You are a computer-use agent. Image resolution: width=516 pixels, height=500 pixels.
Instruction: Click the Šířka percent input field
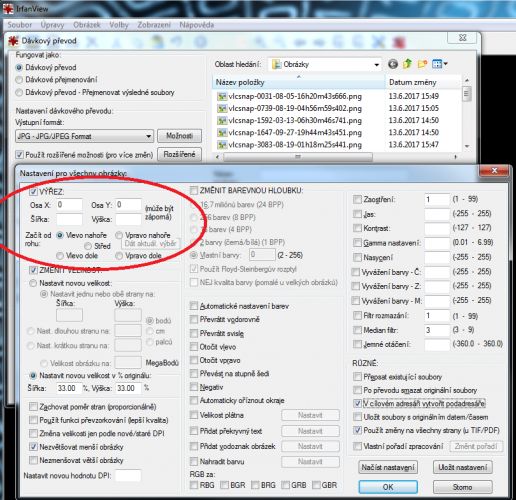(x=69, y=388)
